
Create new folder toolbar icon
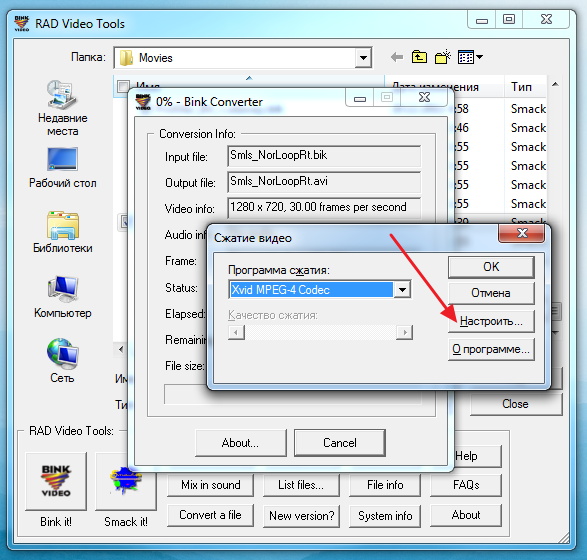point(442,57)
